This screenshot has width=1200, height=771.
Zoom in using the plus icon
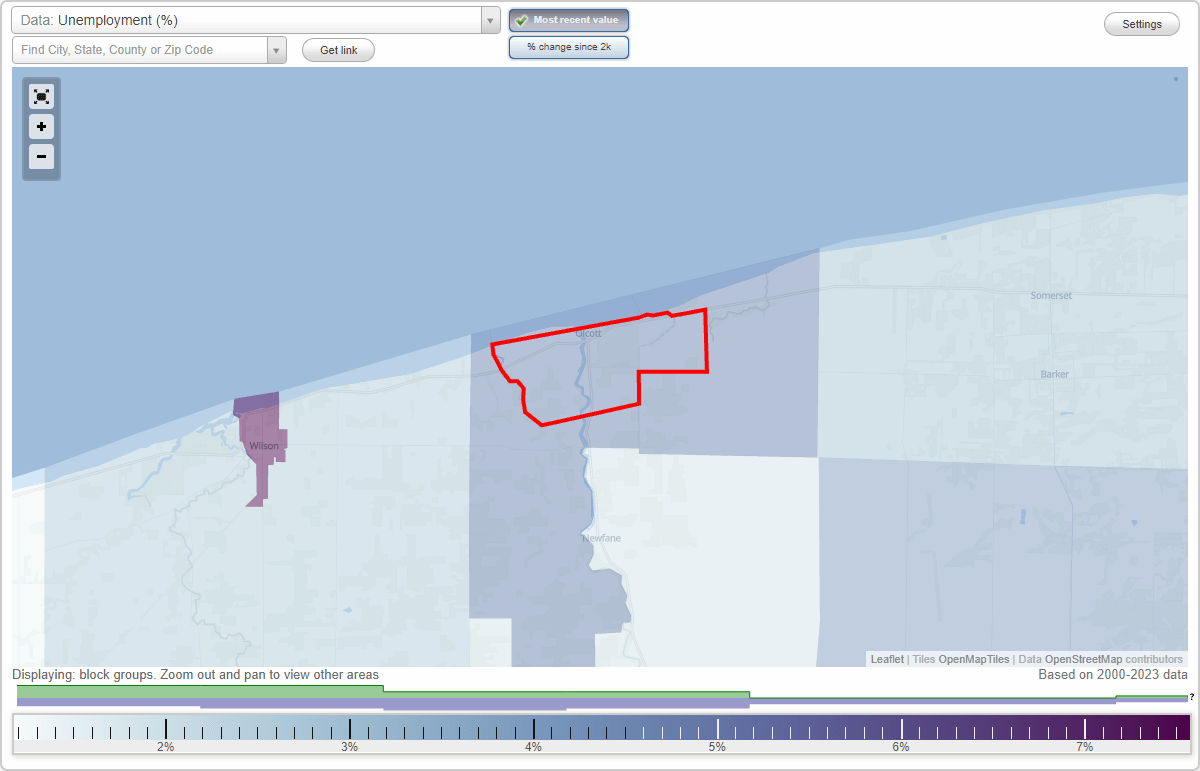[41, 126]
